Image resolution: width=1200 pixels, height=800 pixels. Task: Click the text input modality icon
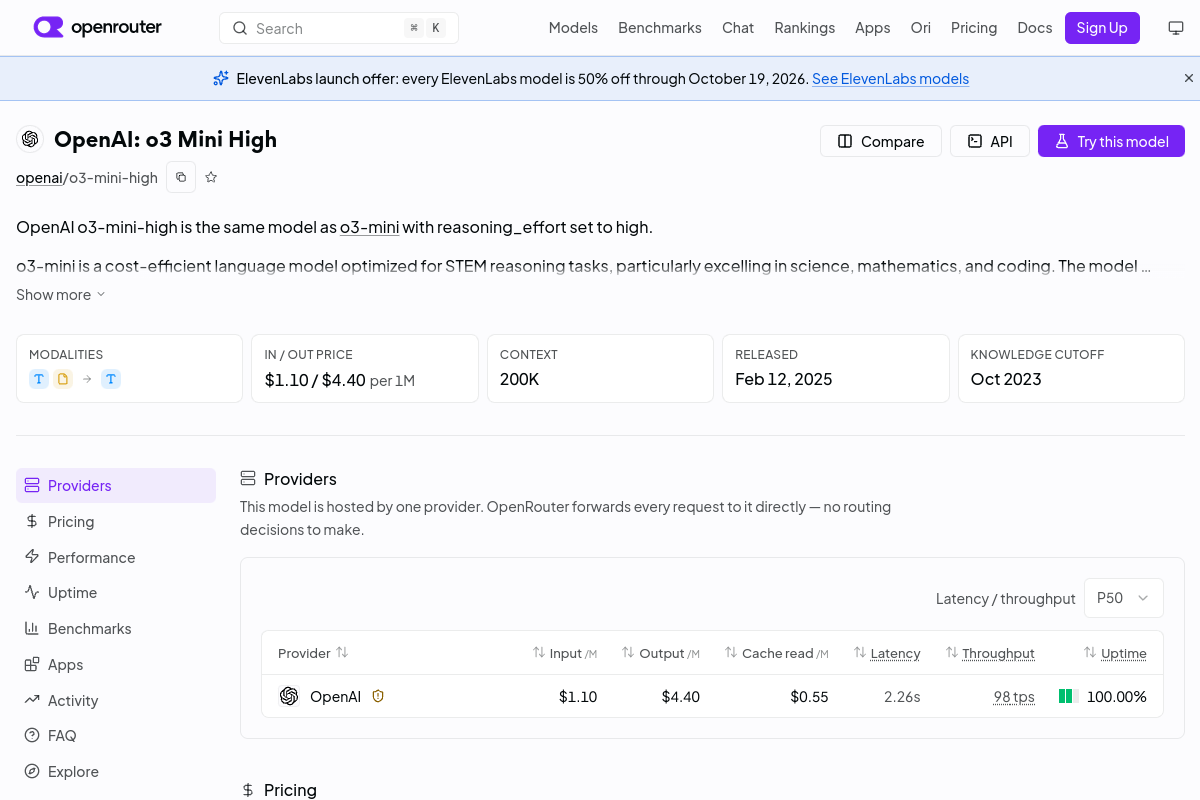click(39, 379)
